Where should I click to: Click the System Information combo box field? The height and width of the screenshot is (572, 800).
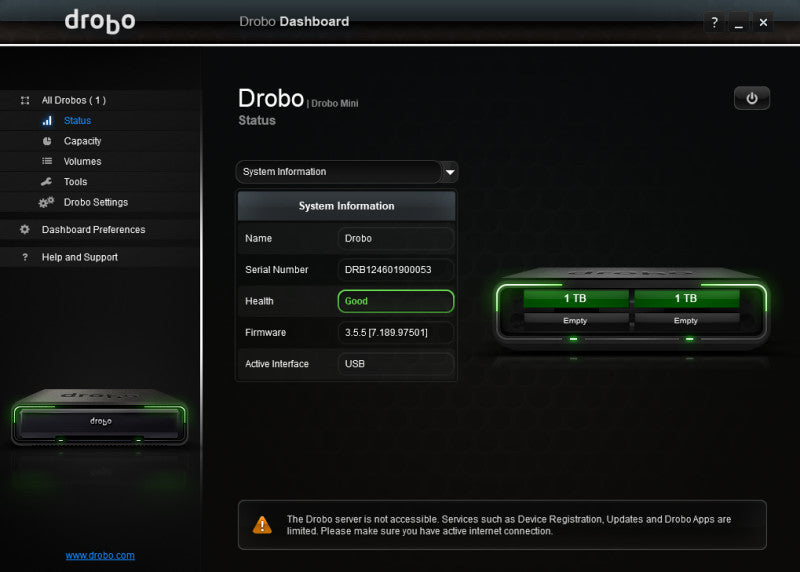click(x=347, y=172)
